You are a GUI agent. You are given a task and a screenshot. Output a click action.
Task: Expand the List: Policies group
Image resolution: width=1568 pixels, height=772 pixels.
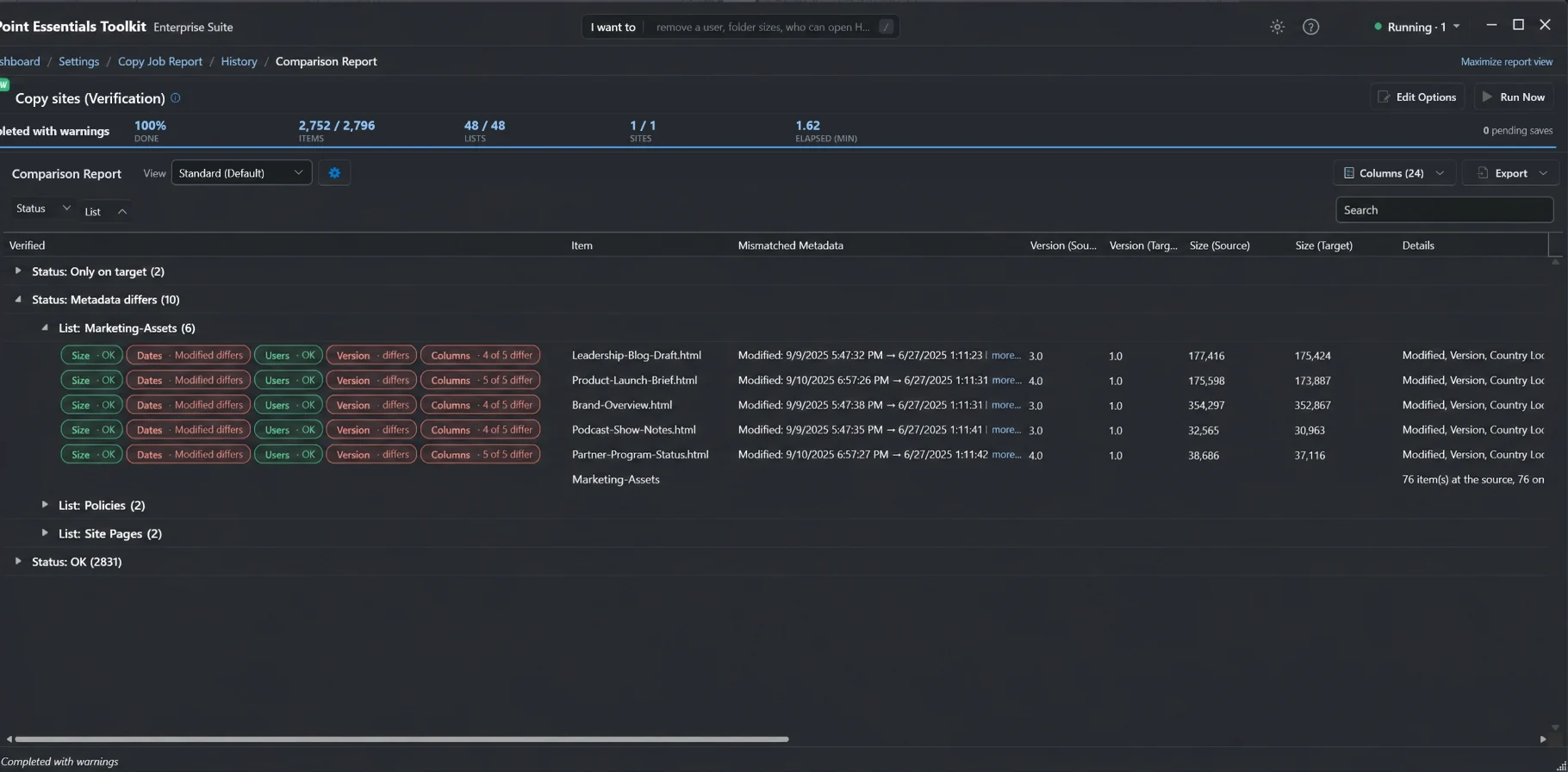coord(45,504)
